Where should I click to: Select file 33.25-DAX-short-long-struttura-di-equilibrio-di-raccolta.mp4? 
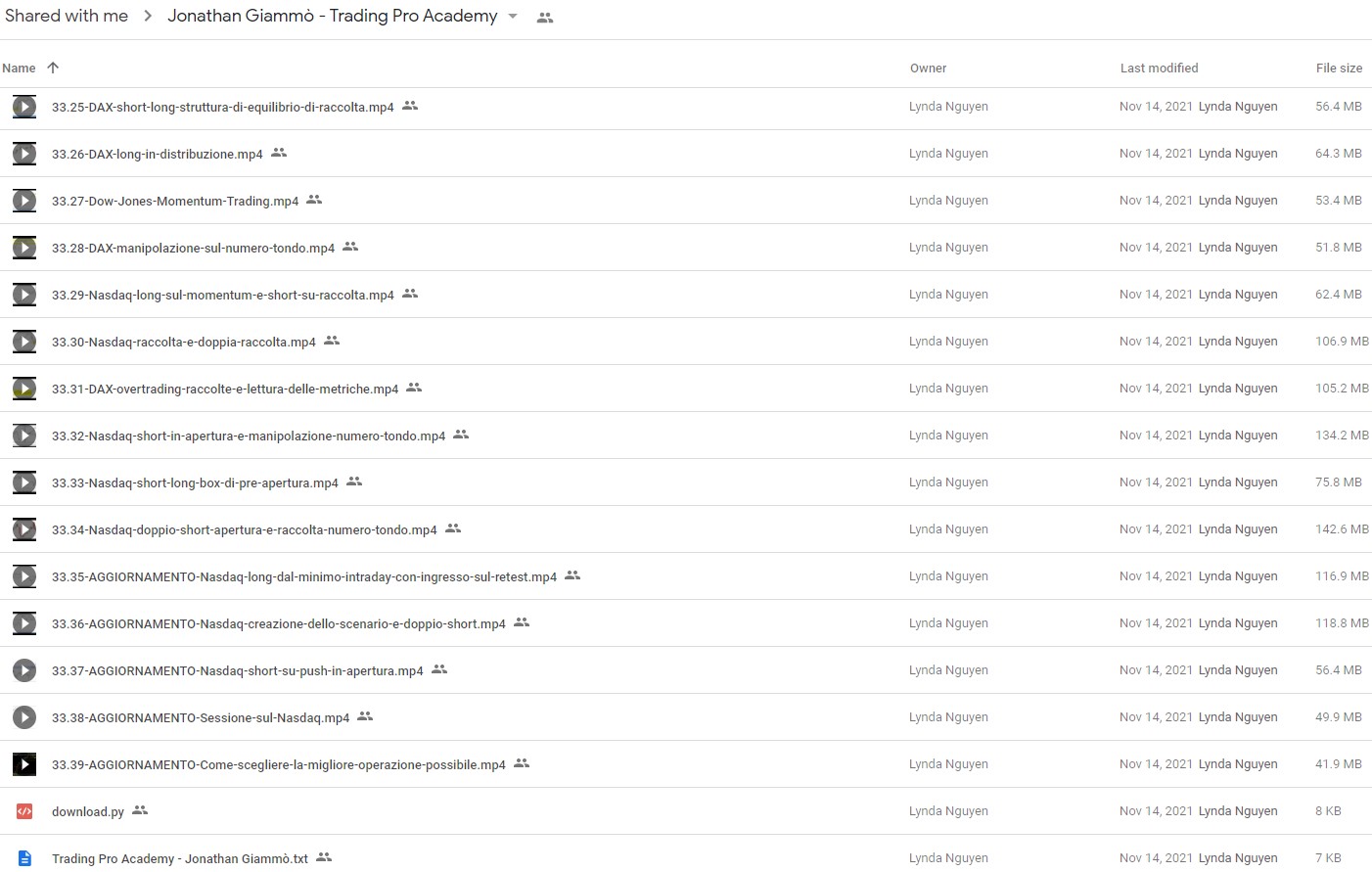tap(223, 108)
